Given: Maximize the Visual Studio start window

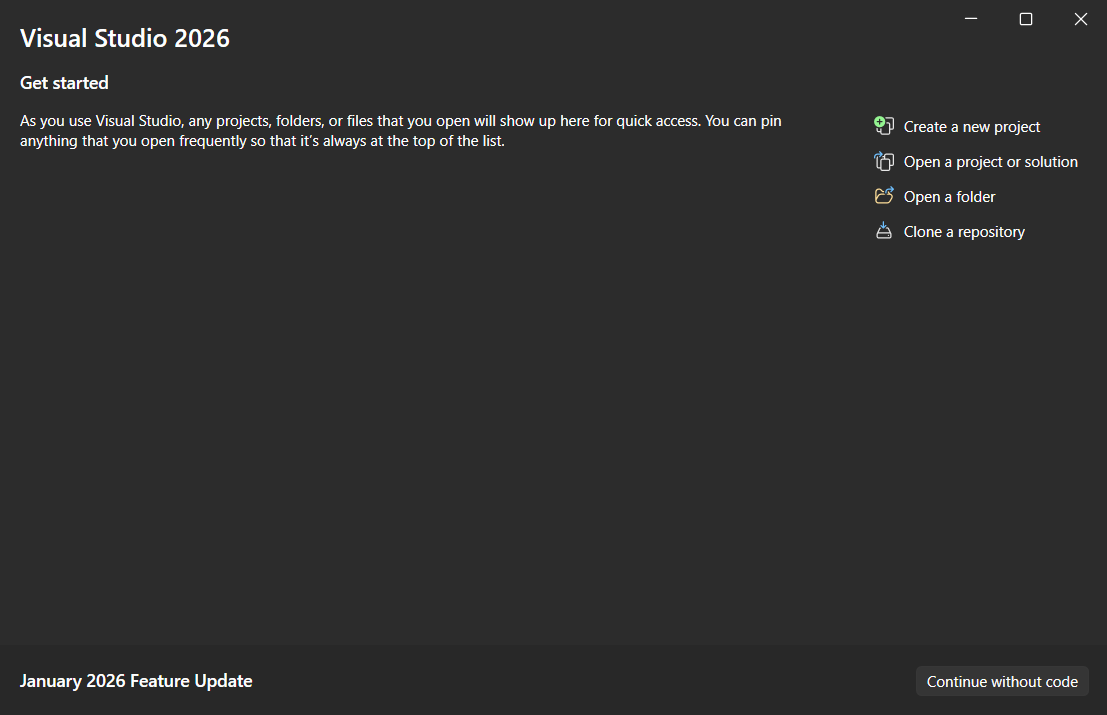Looking at the screenshot, I should pos(1026,19).
